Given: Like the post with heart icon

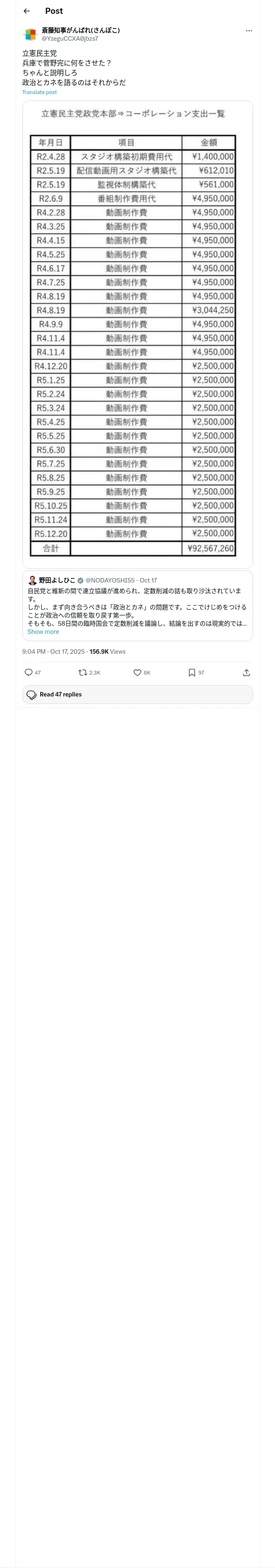Looking at the screenshot, I should 137,672.
